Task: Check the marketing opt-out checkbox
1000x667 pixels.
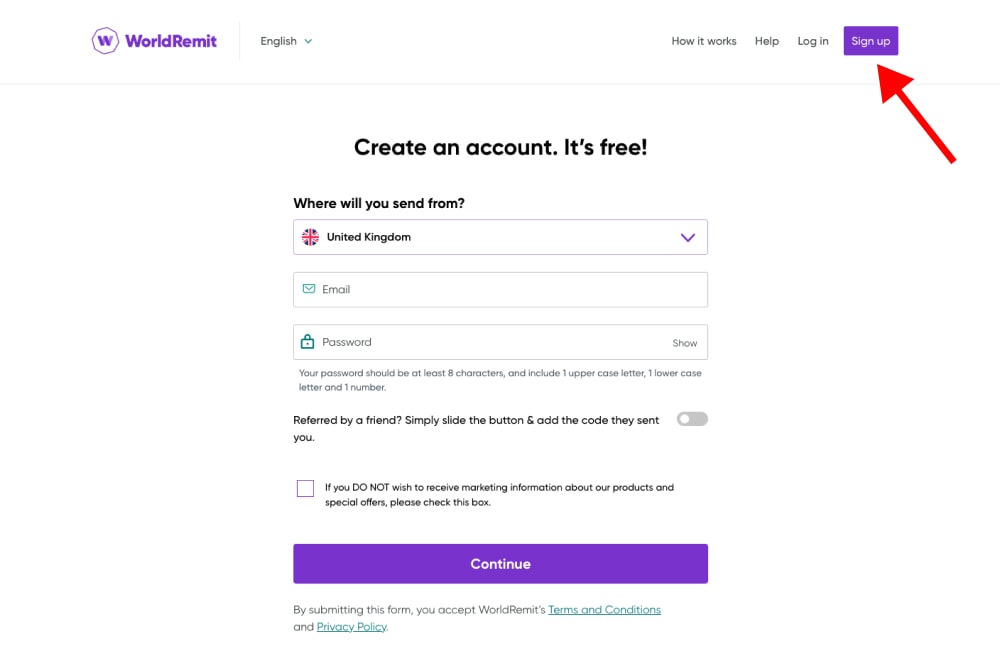Action: coord(305,488)
